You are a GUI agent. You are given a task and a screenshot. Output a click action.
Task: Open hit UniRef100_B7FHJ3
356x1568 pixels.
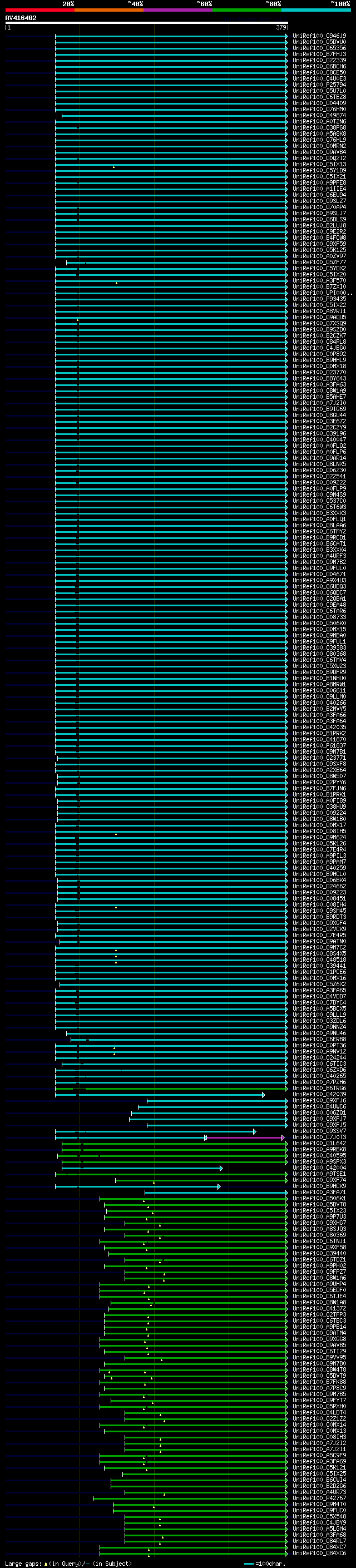click(319, 54)
